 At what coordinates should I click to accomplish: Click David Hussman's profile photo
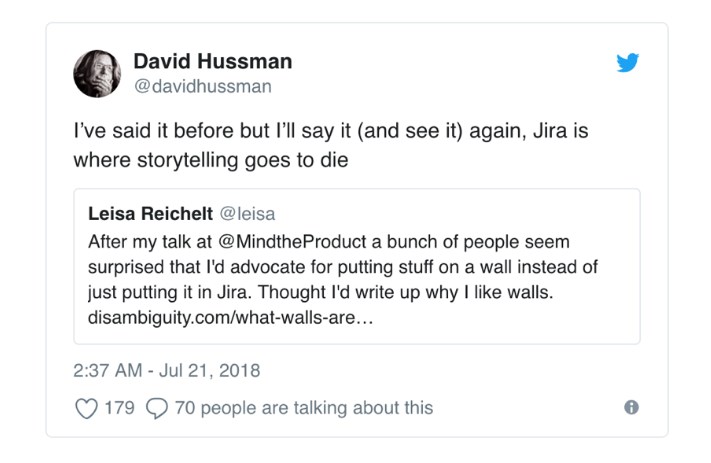(x=97, y=73)
